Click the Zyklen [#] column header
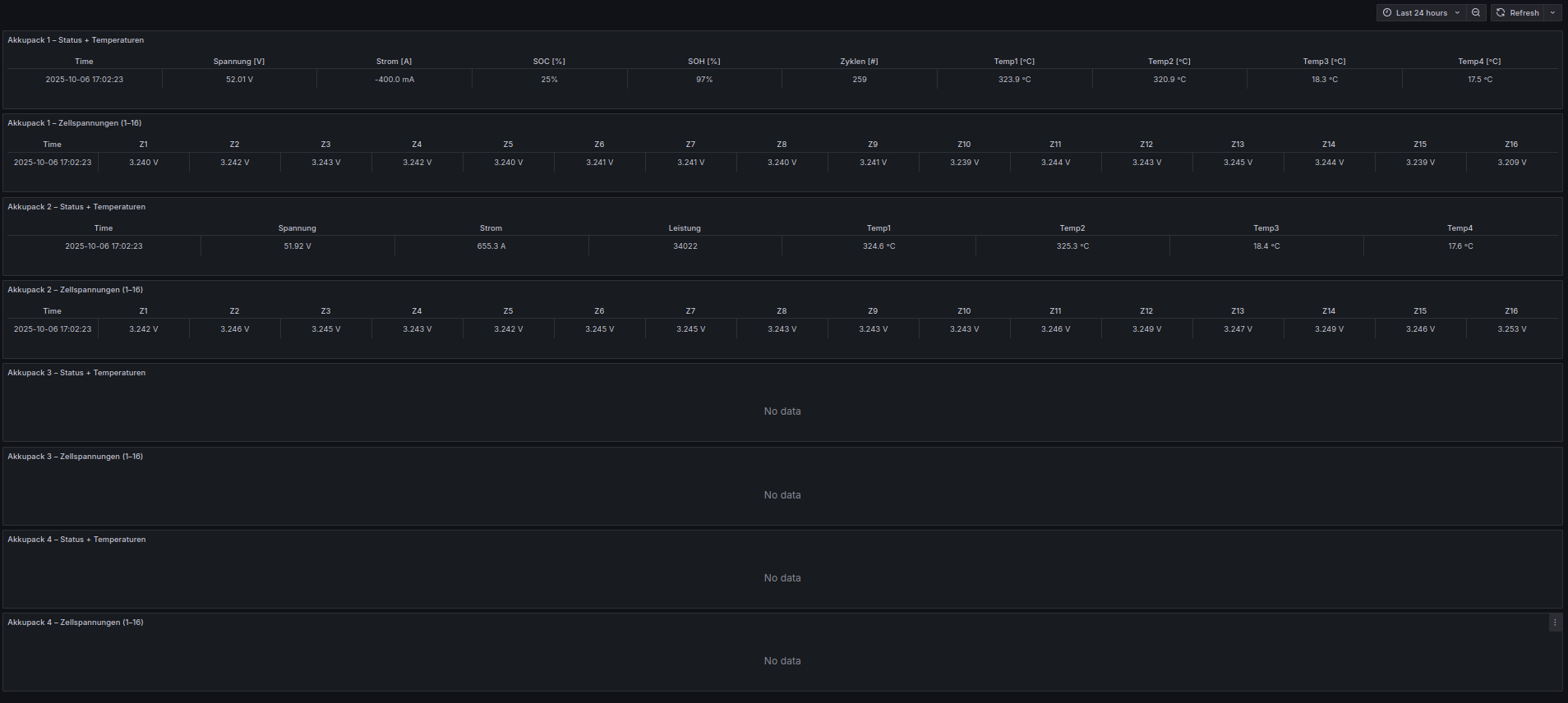Image resolution: width=1568 pixels, height=703 pixels. [x=859, y=62]
